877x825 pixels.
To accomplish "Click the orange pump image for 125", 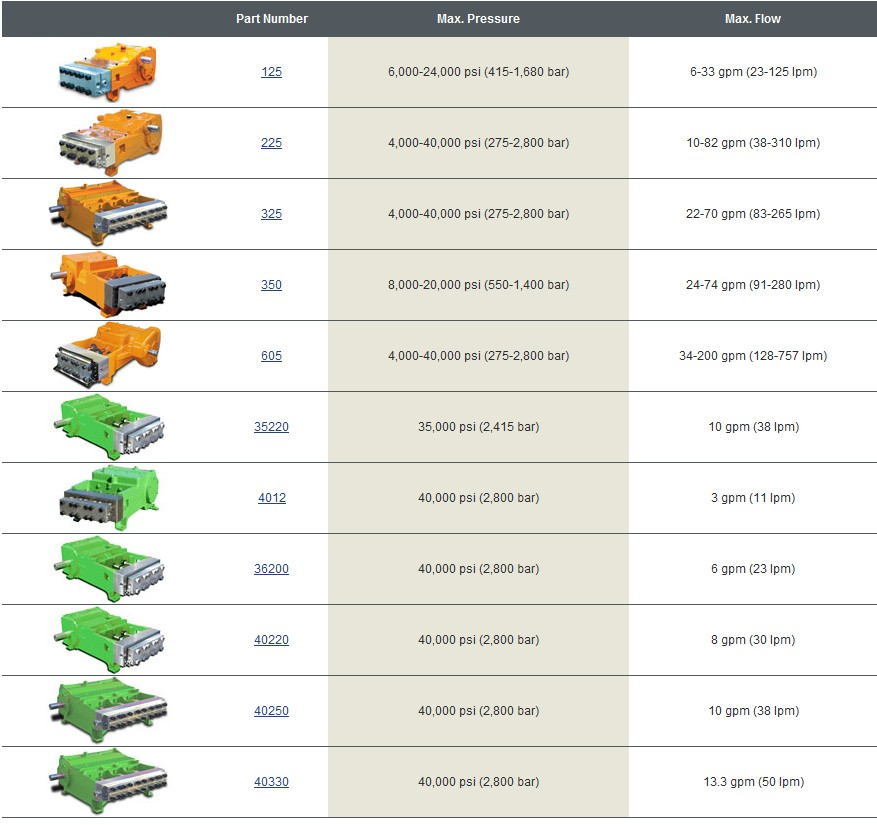I will point(107,72).
